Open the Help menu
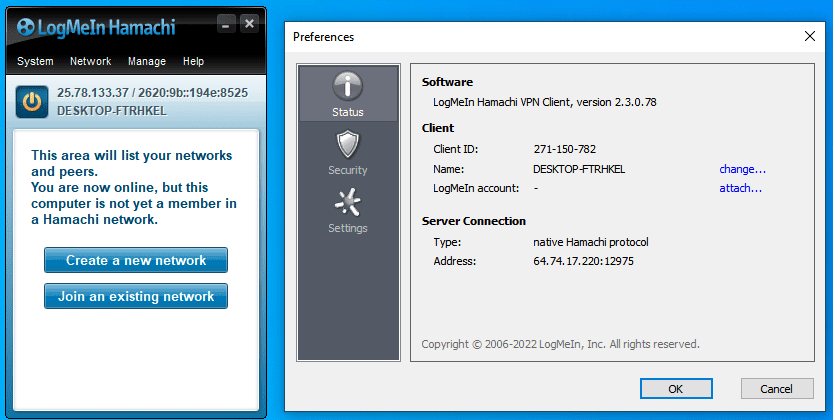This screenshot has height=420, width=833. (193, 61)
